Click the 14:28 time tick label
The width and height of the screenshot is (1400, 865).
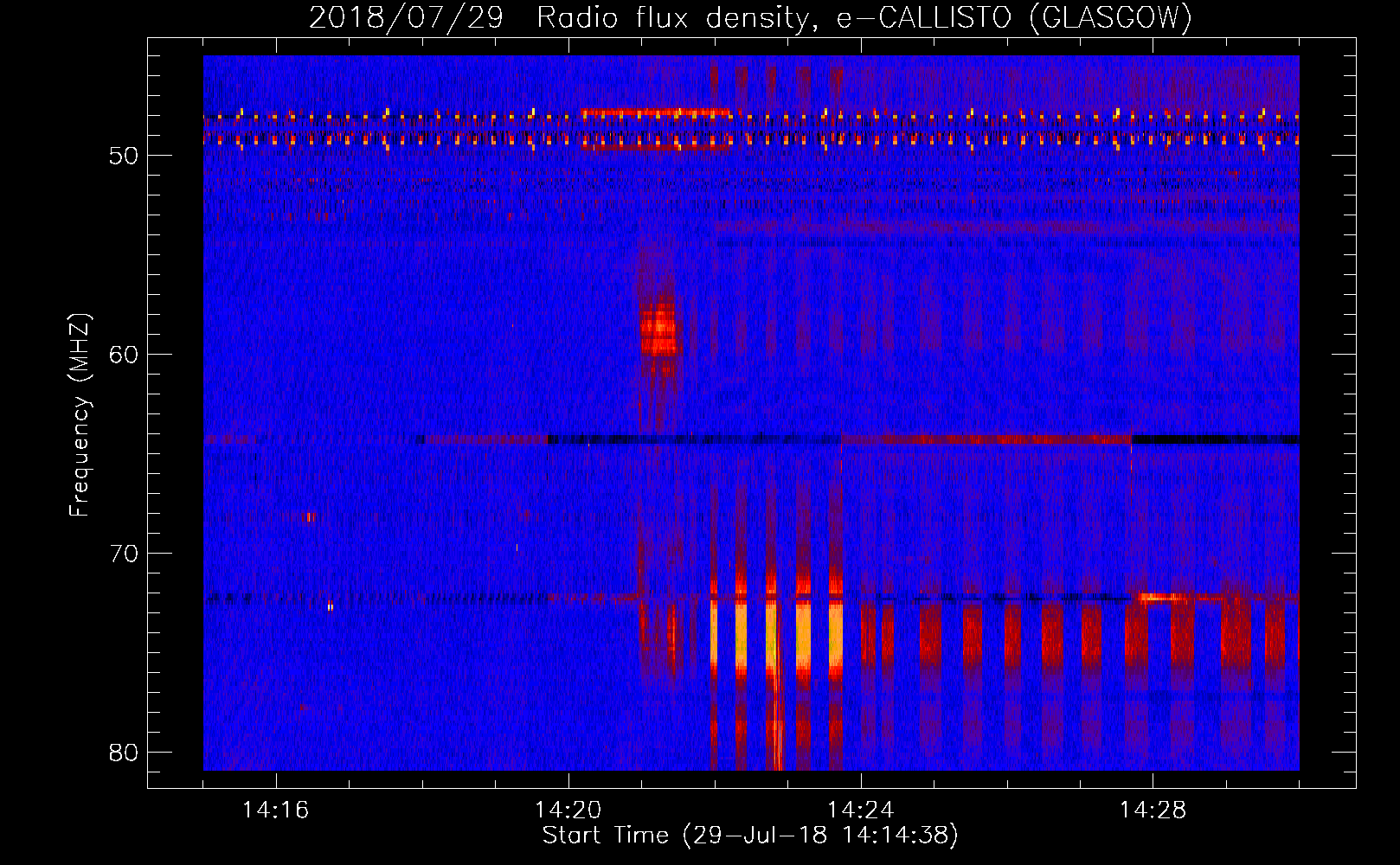click(x=1153, y=811)
